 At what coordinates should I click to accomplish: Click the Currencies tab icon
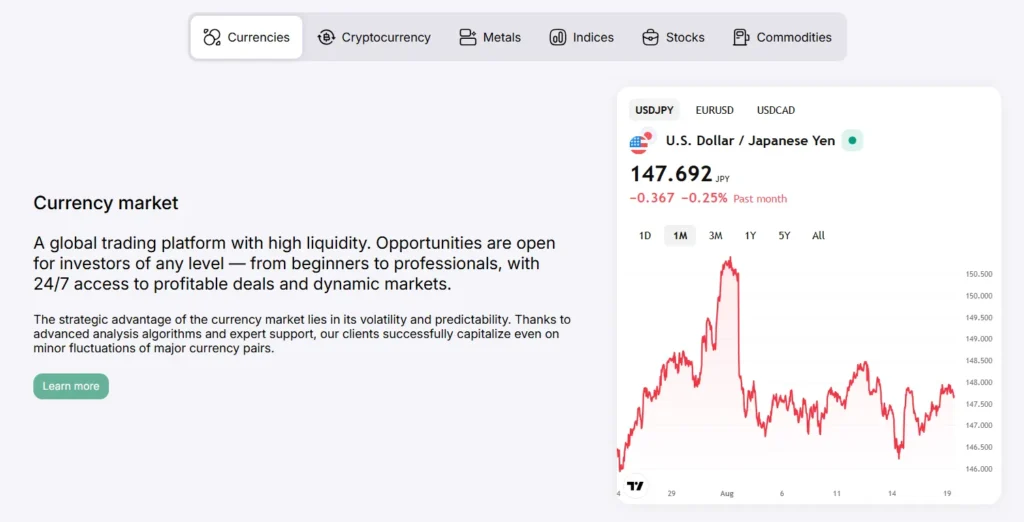click(x=211, y=37)
